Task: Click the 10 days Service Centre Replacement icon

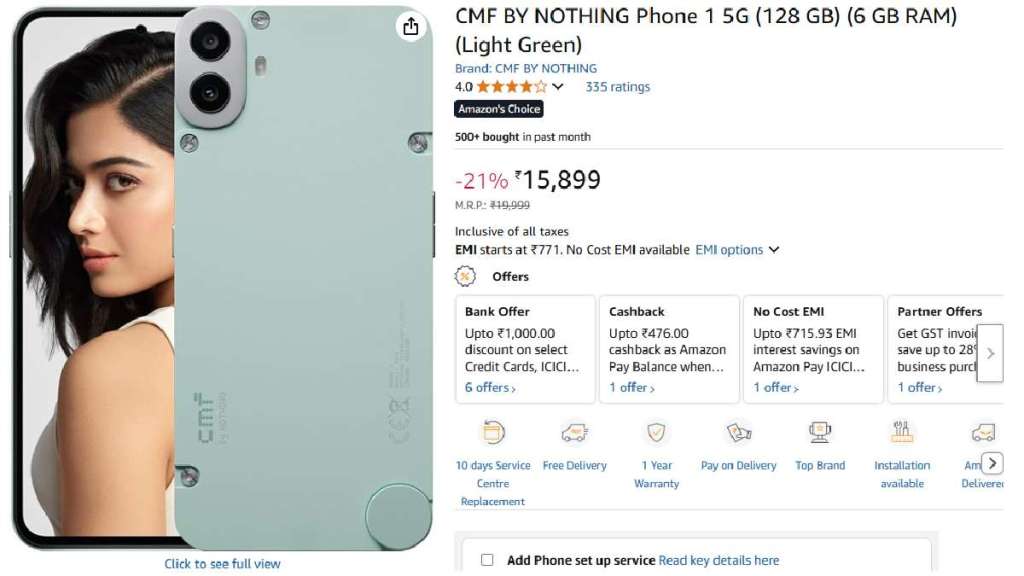Action: pos(493,433)
